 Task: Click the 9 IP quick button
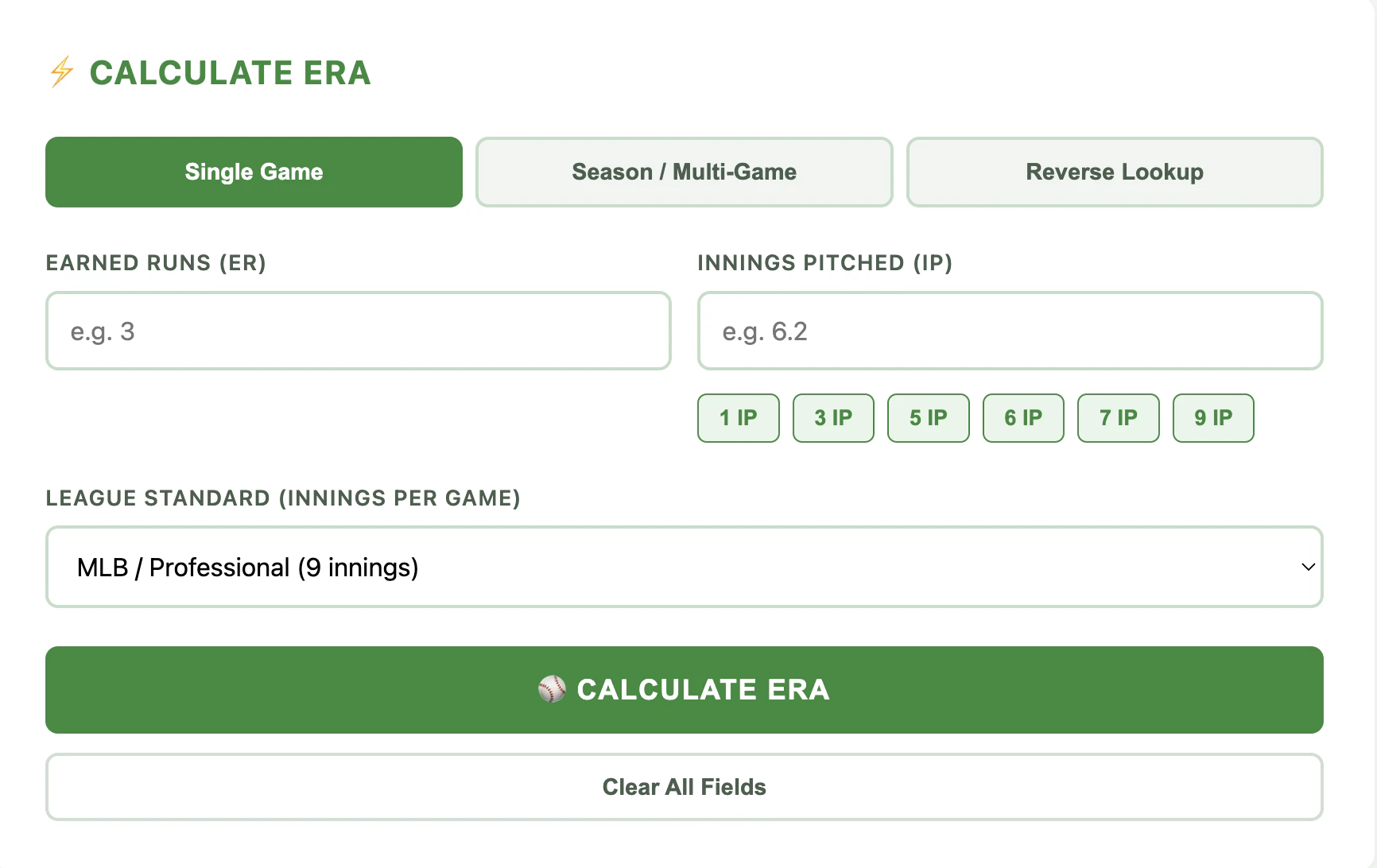pos(1213,417)
